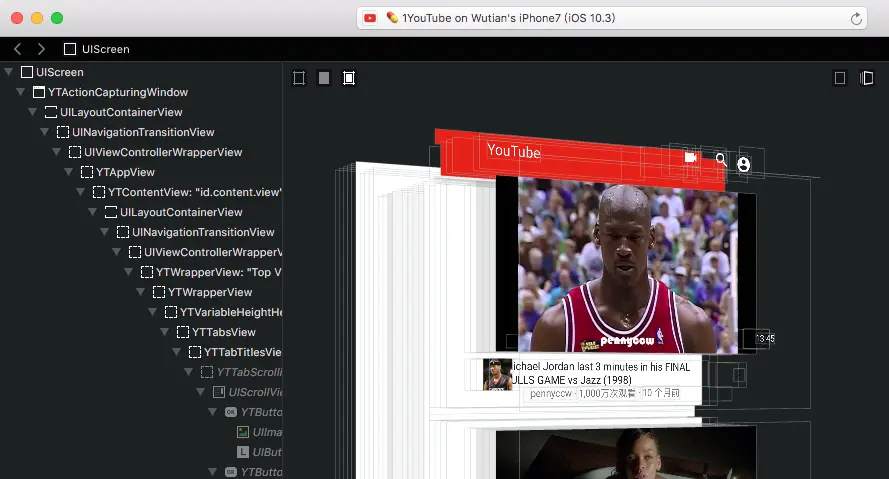Click the view icon beside YTTabScrolli
The width and height of the screenshot is (889, 479).
pyautogui.click(x=207, y=372)
